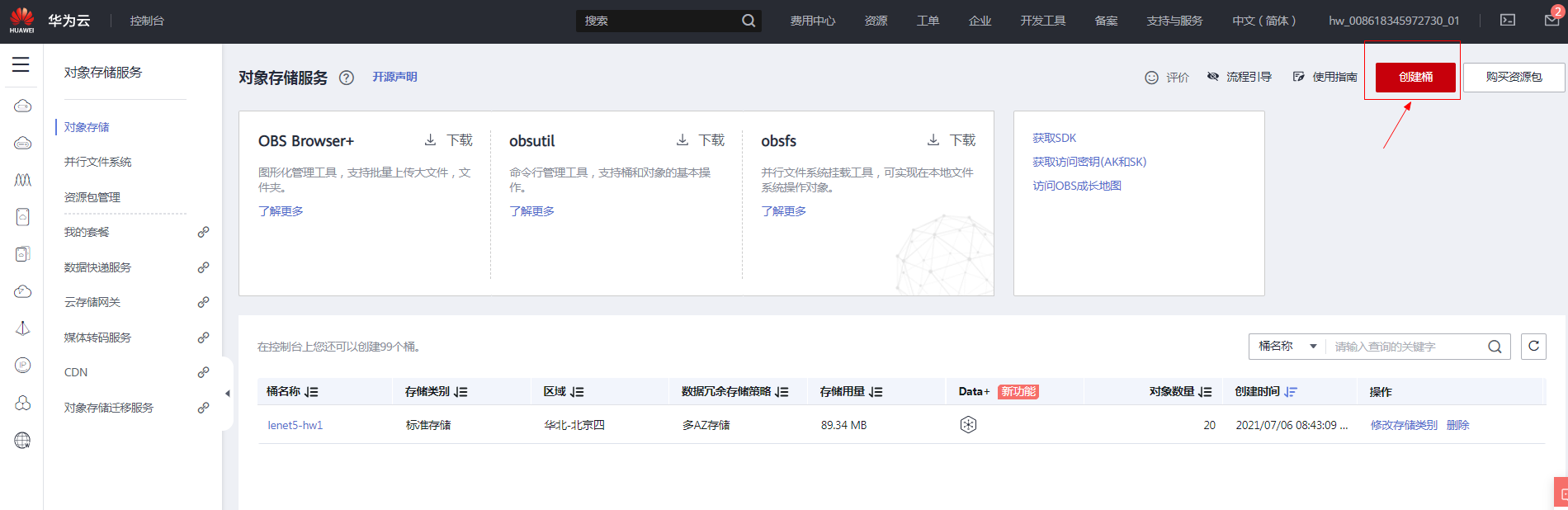
Task: Sort the table by 区域 column
Action: coord(577,392)
